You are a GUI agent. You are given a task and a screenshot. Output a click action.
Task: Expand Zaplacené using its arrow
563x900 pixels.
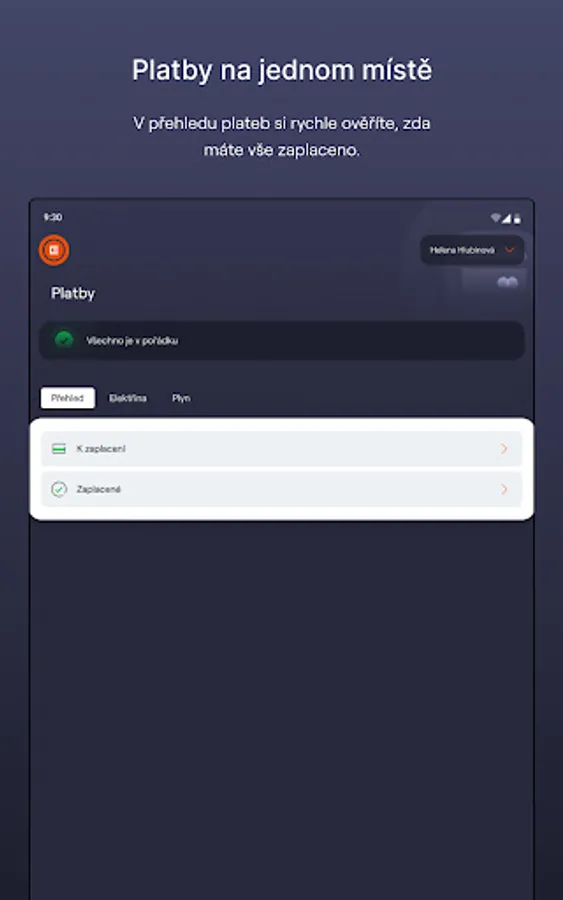[504, 489]
